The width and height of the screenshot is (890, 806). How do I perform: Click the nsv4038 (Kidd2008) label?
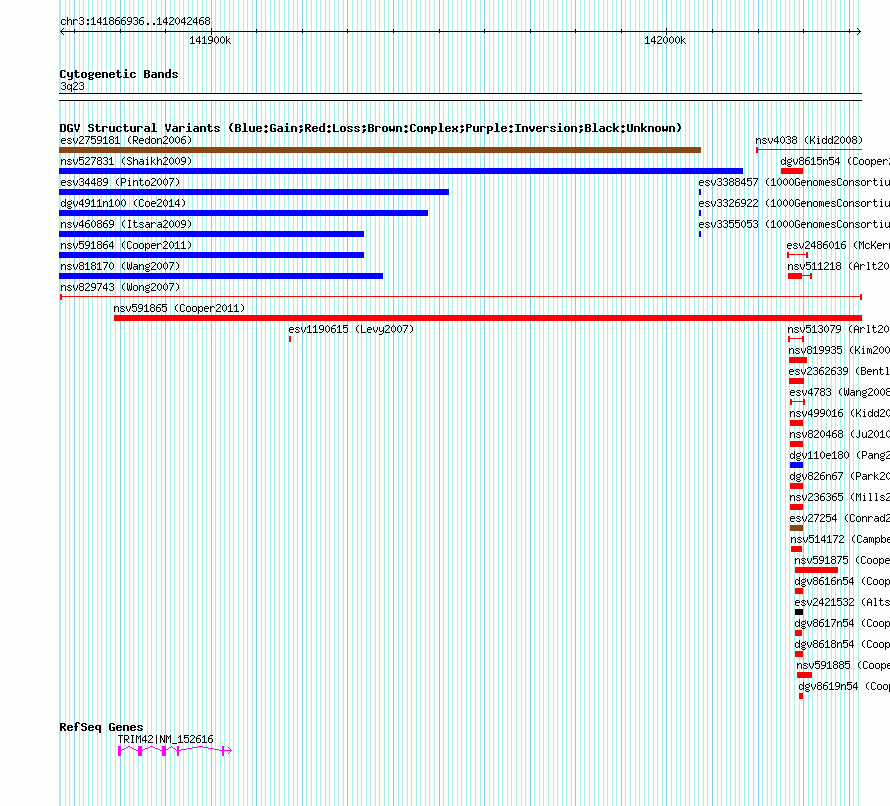coord(809,140)
